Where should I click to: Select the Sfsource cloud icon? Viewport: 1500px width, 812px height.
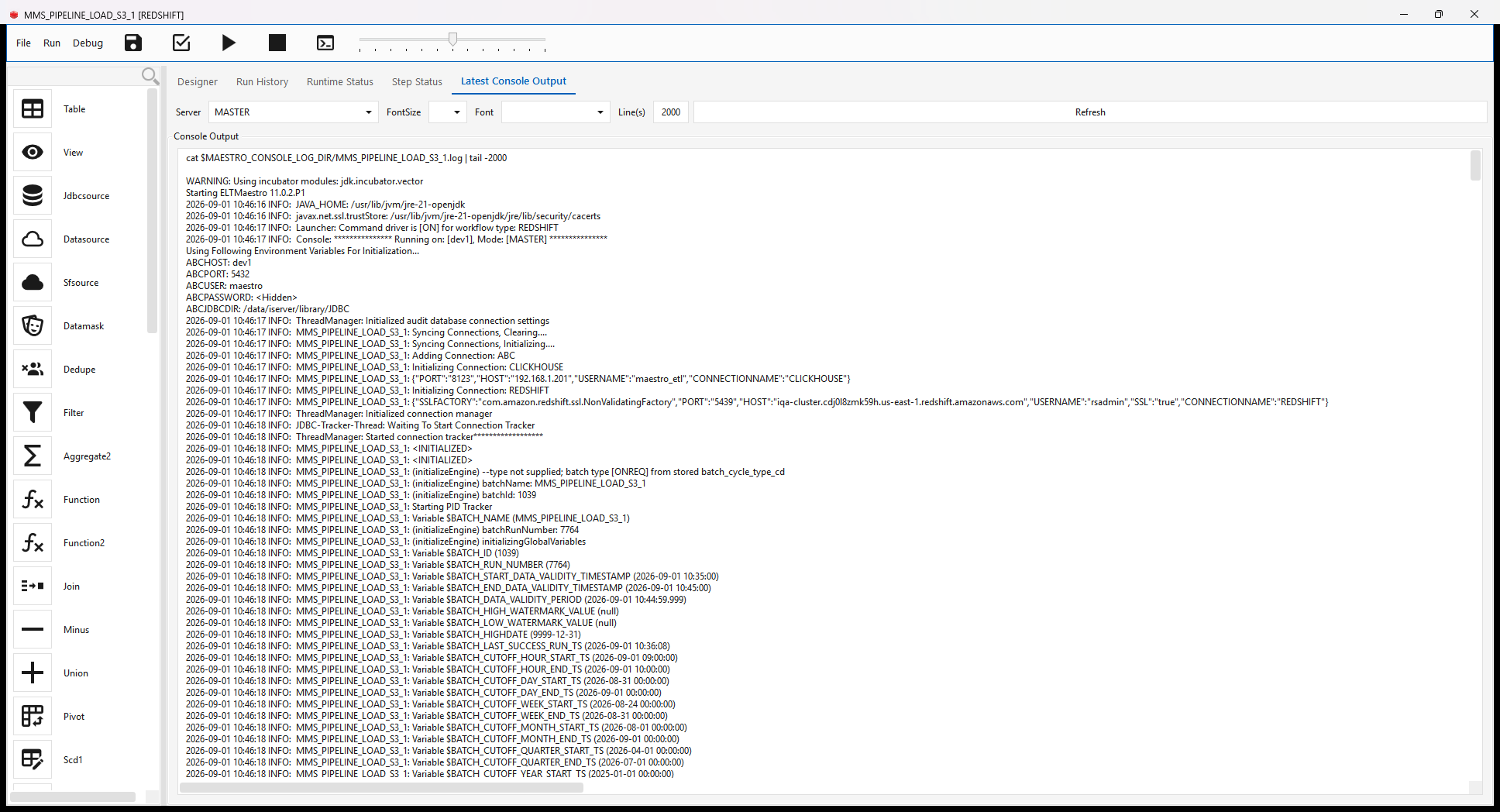33,283
